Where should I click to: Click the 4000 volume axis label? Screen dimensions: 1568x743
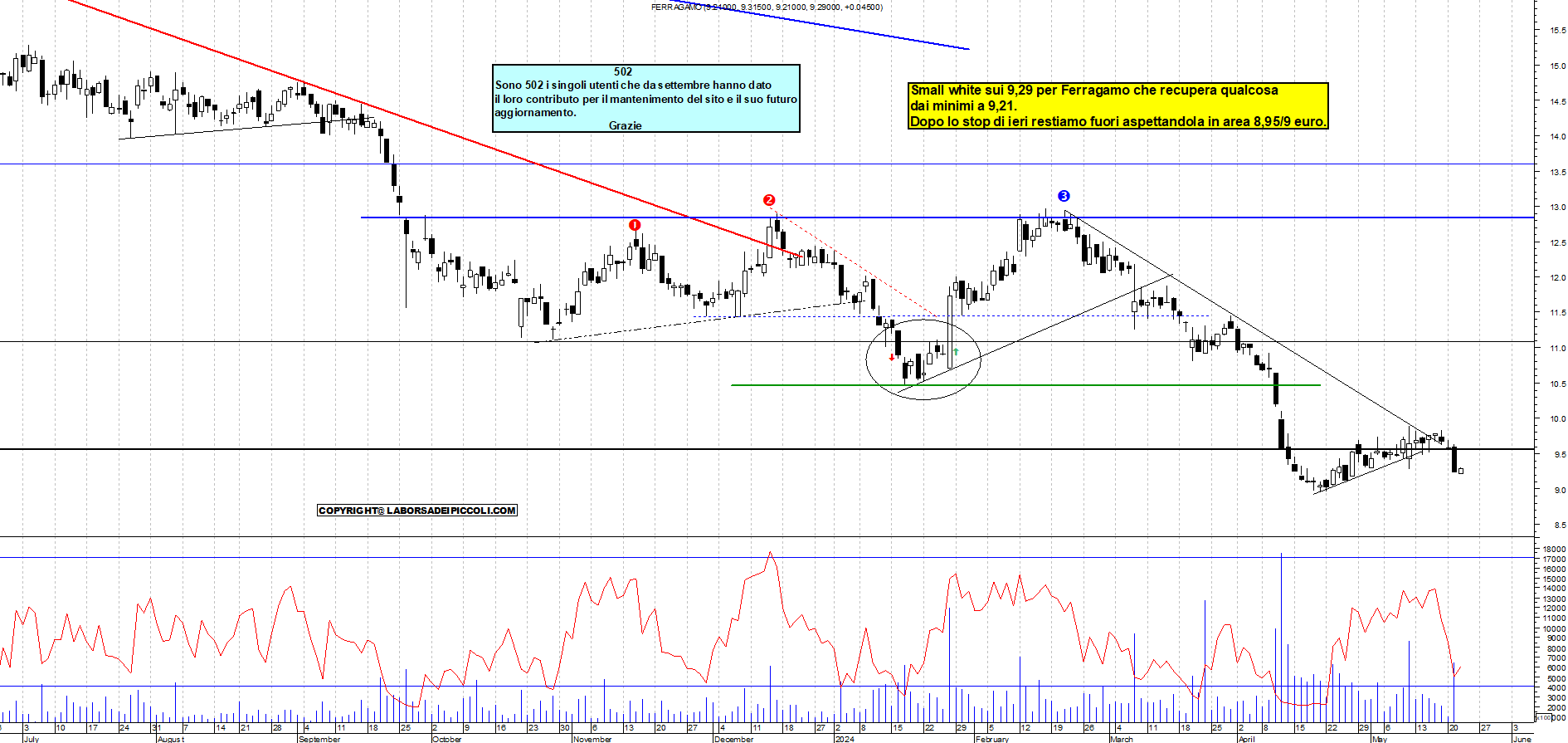[x=1556, y=688]
